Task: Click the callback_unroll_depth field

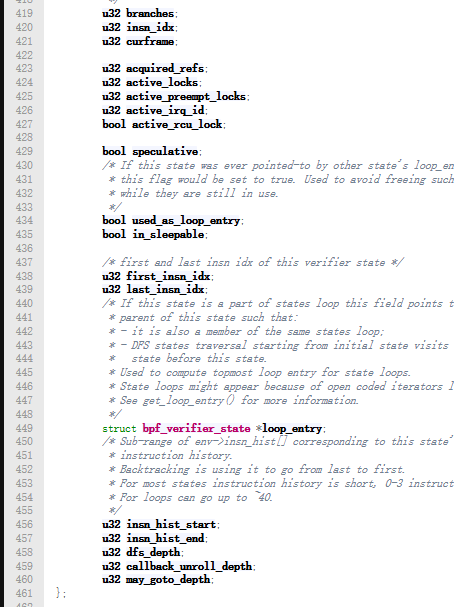Action: click(x=189, y=566)
